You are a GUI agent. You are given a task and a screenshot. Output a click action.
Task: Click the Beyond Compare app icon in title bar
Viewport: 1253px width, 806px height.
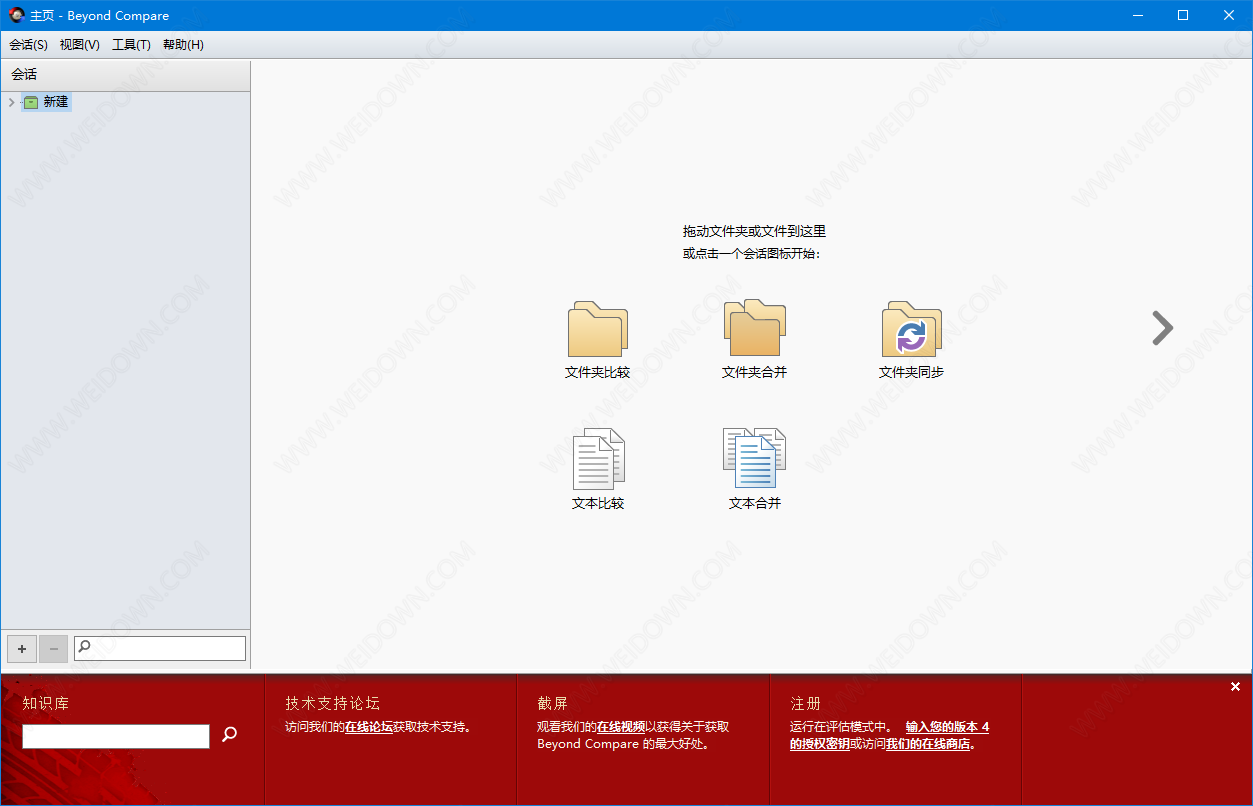point(16,15)
